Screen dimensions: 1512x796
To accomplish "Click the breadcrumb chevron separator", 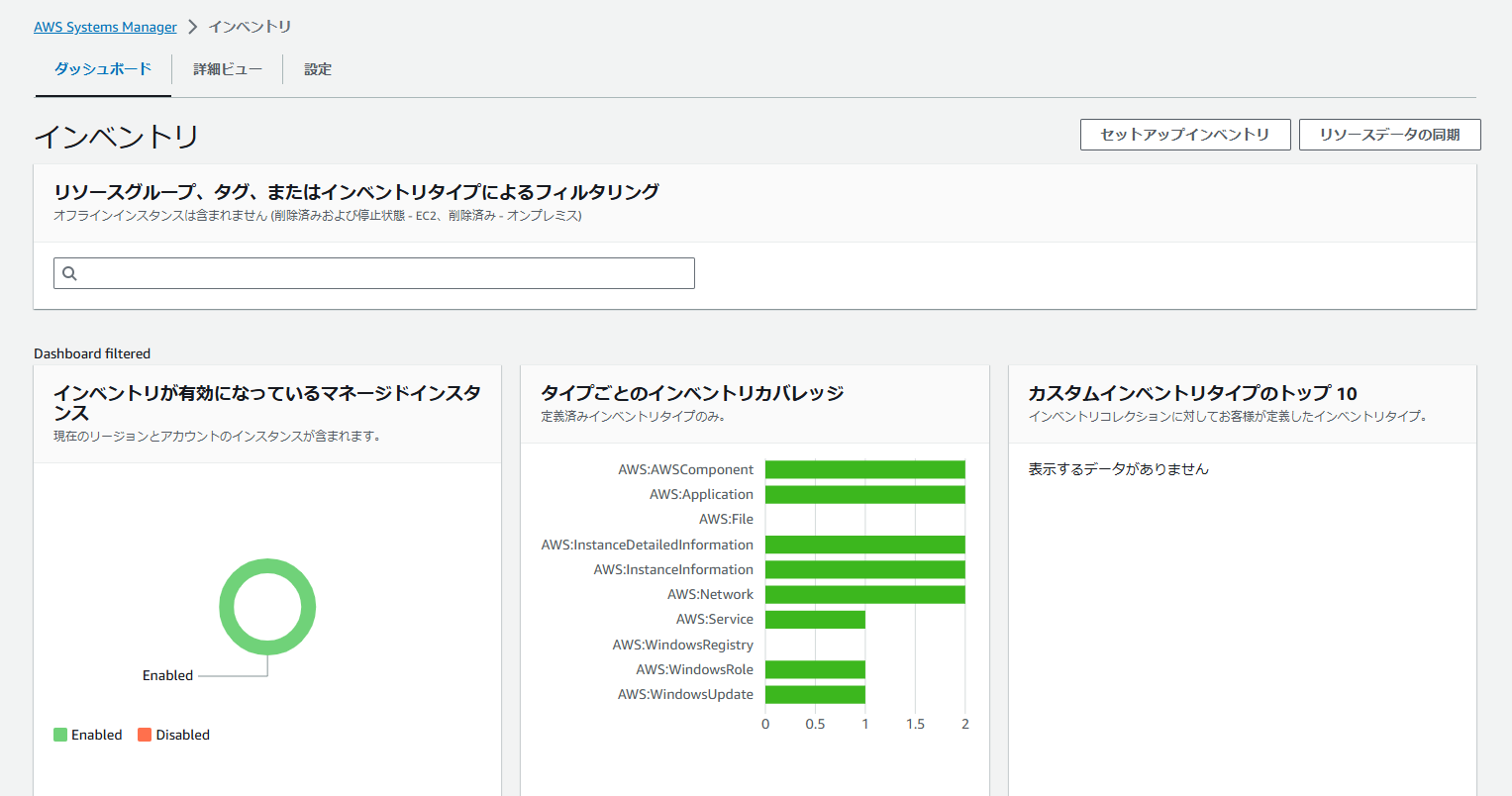I will pos(192,27).
